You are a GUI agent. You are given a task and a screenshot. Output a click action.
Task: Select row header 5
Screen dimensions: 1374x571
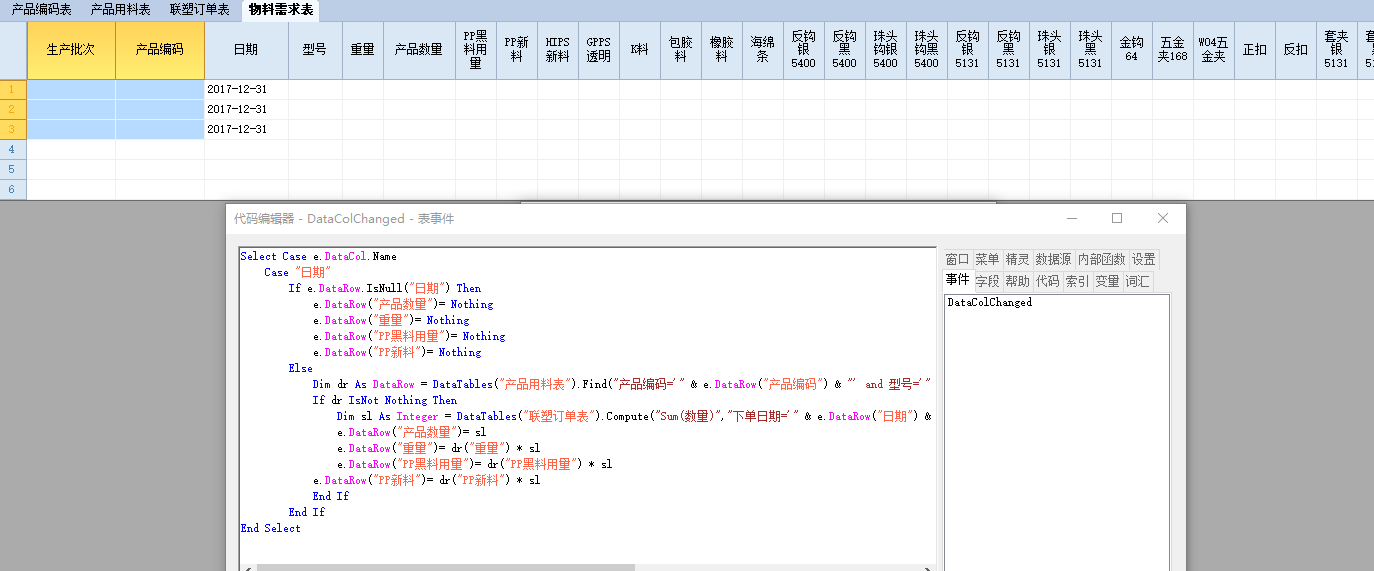pos(13,169)
